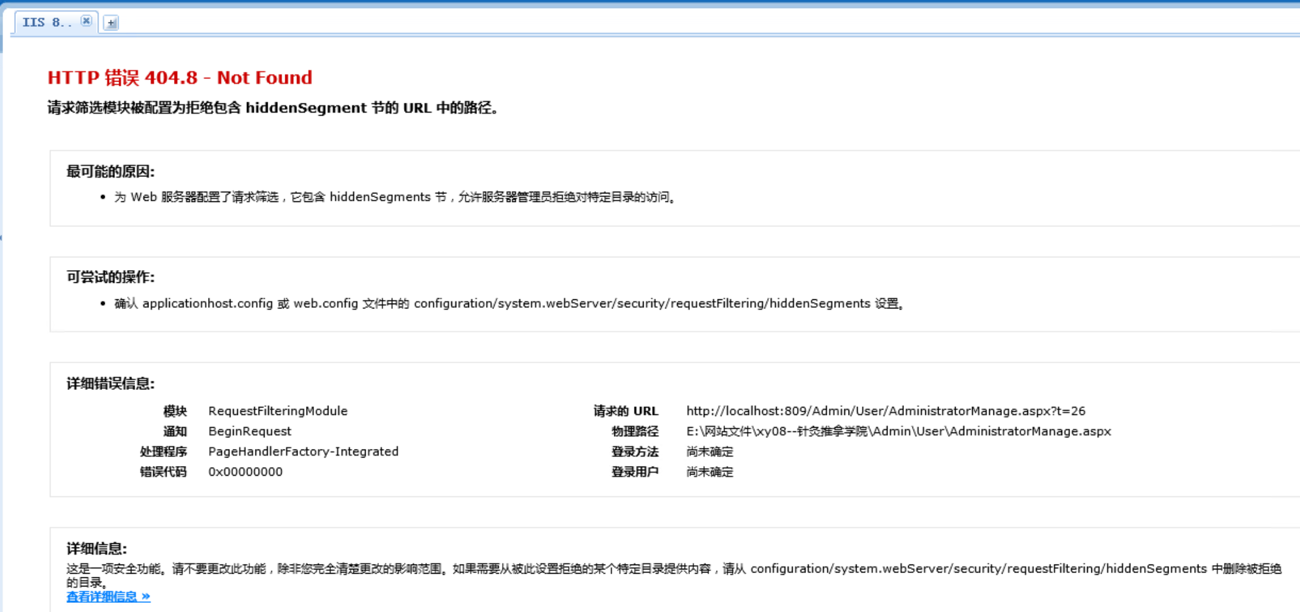
Task: Click the RequestFilteringModule value
Action: 277,411
